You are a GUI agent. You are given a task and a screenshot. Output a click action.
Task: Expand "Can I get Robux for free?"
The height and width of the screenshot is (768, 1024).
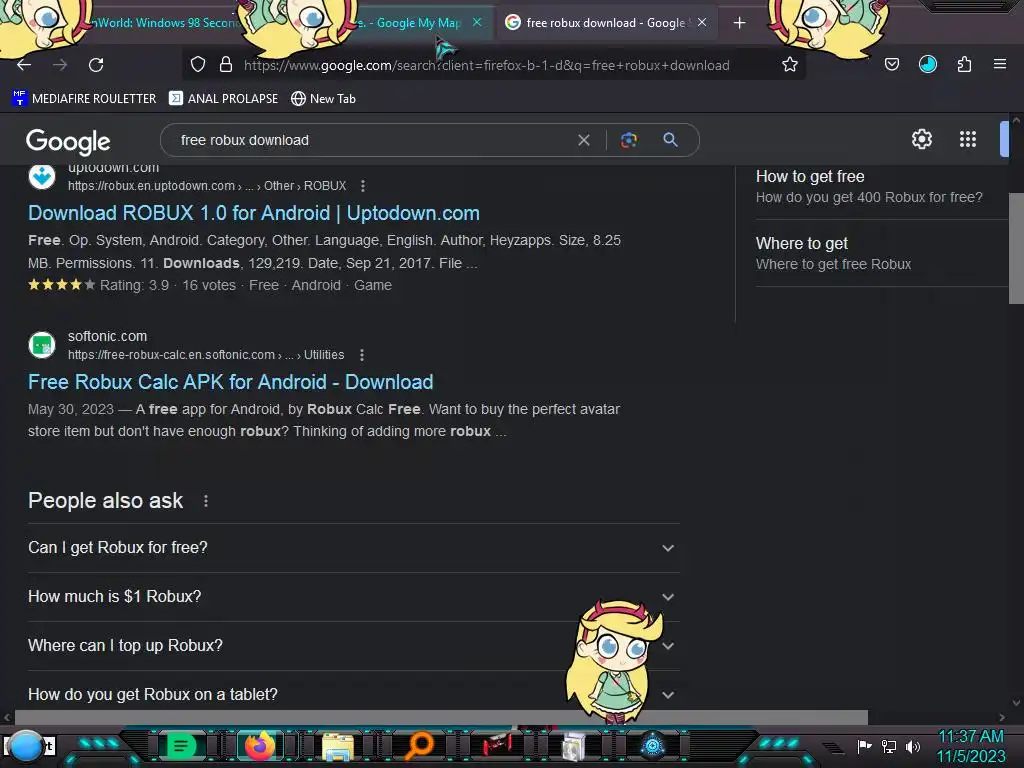[353, 548]
